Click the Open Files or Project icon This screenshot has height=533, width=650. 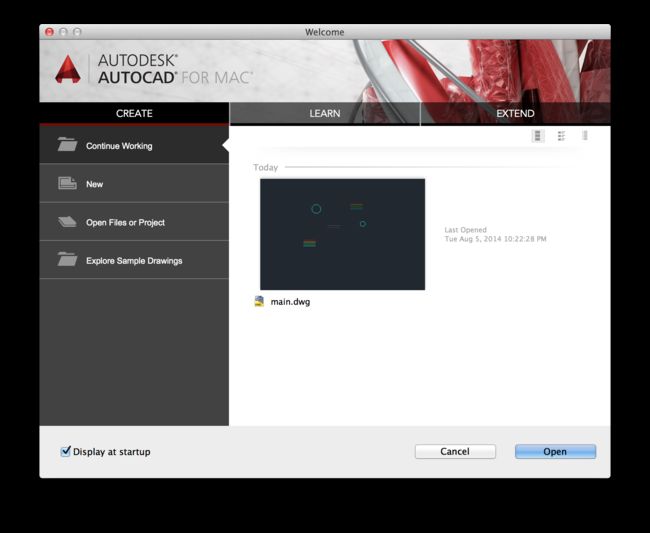[67, 222]
